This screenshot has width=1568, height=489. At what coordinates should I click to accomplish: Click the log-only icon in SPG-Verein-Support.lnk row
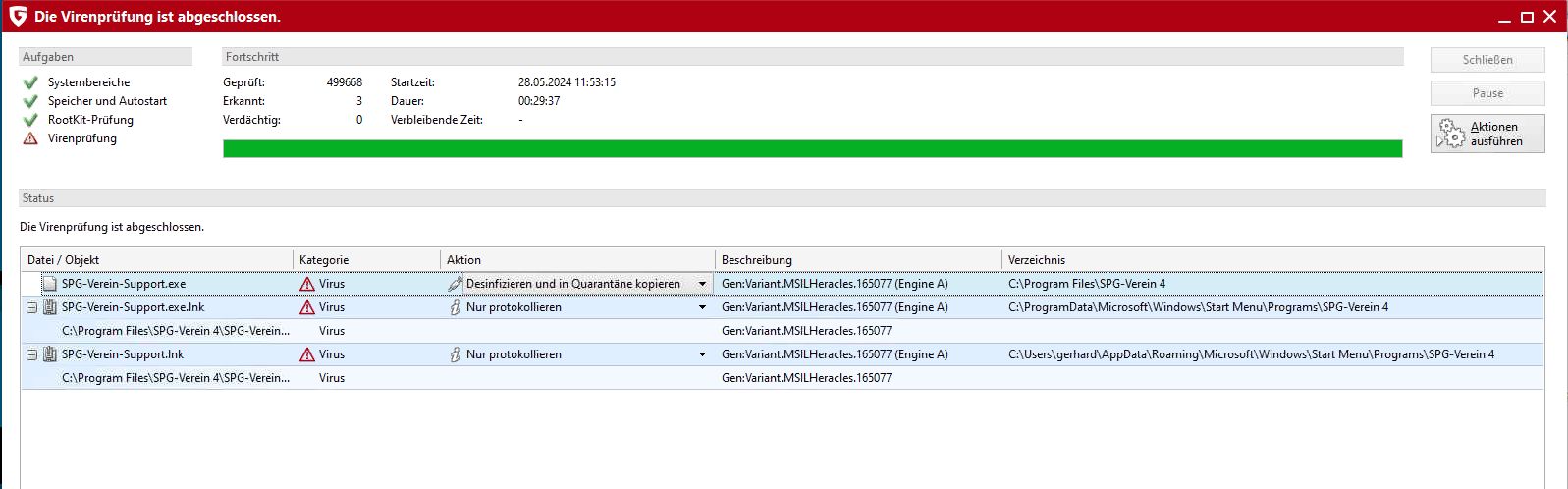[455, 354]
